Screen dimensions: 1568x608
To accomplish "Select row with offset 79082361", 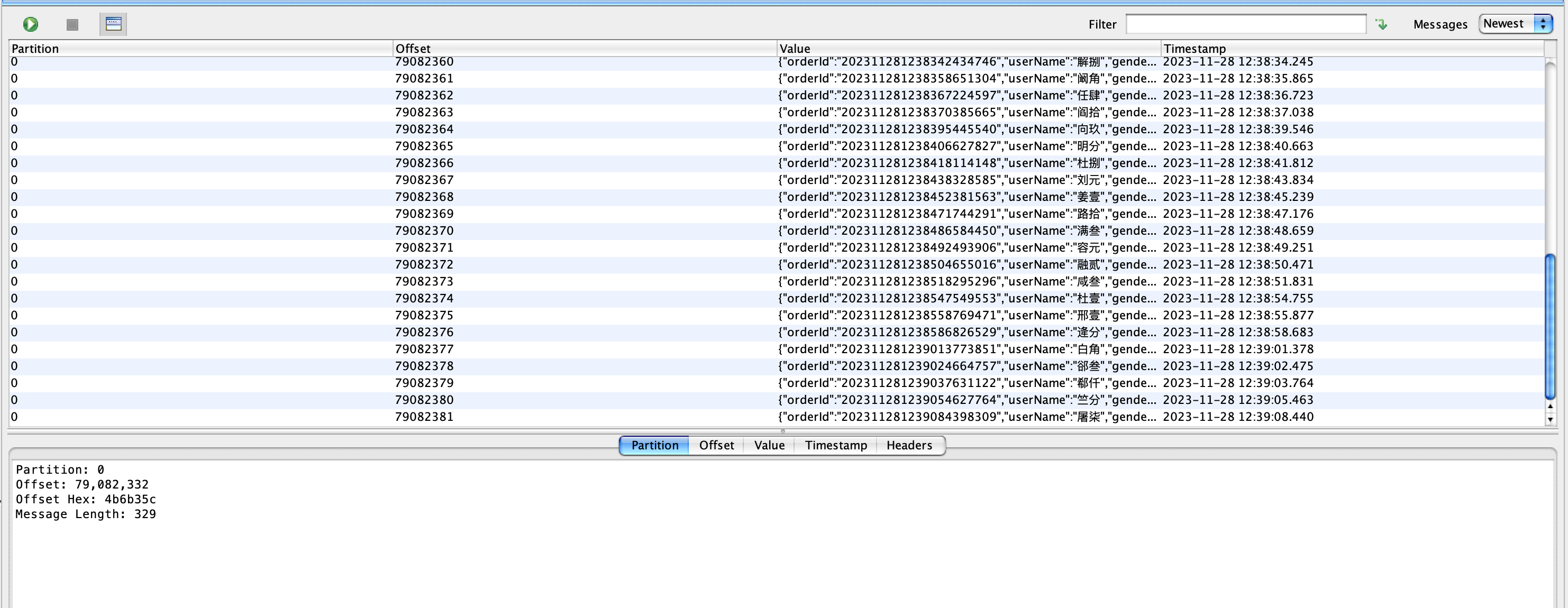I will (777, 78).
